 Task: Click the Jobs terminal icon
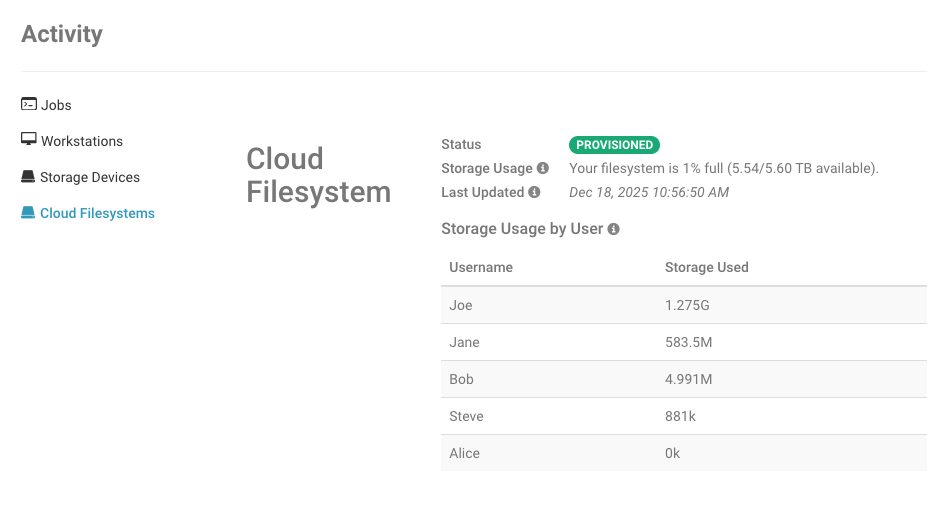pyautogui.click(x=29, y=105)
